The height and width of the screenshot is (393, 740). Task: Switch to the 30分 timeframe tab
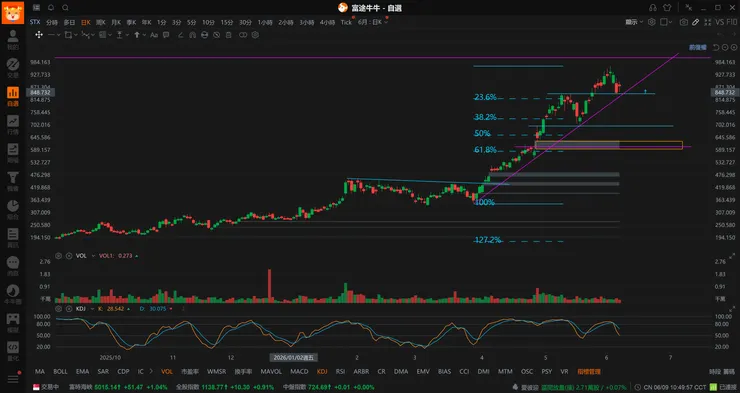245,22
